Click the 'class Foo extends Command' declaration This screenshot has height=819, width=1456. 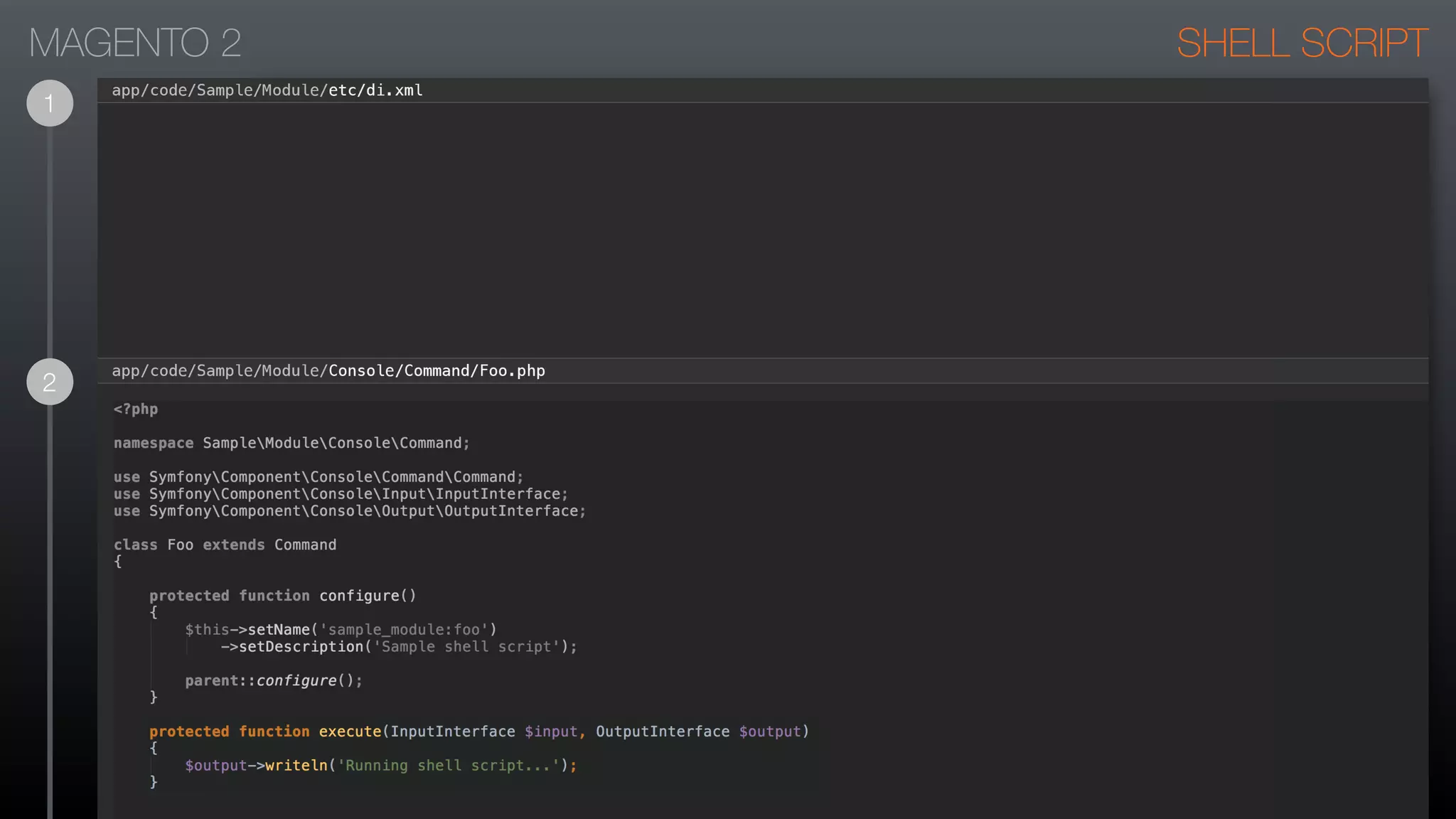click(225, 545)
